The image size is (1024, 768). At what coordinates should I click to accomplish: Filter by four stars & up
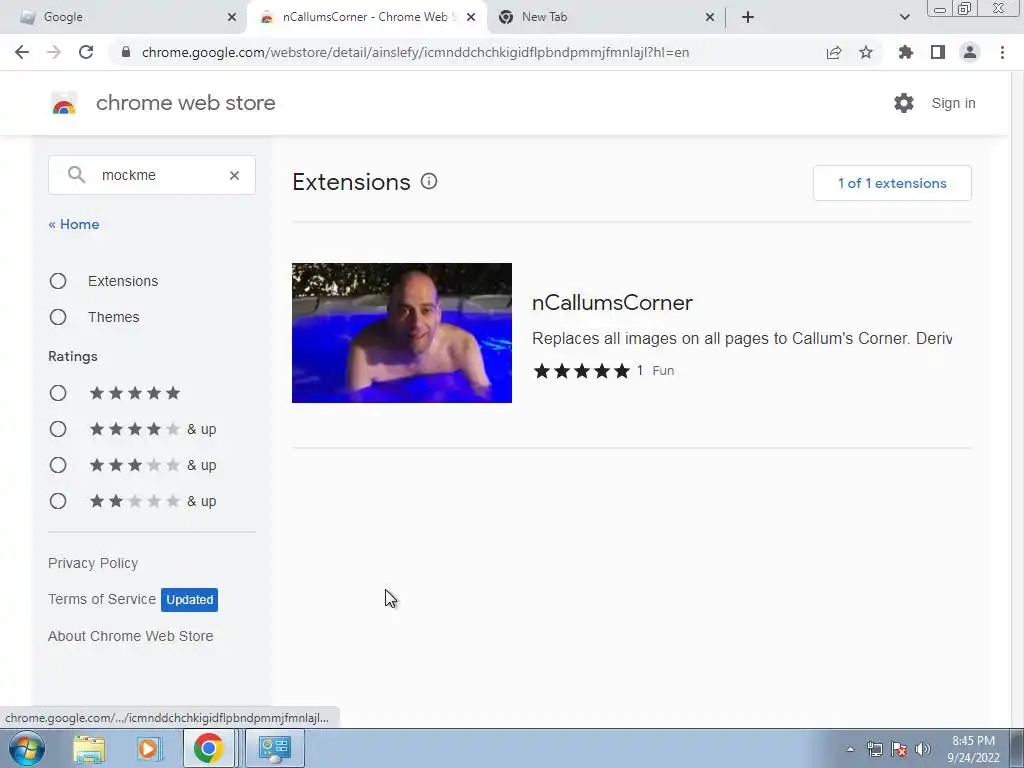pos(58,429)
